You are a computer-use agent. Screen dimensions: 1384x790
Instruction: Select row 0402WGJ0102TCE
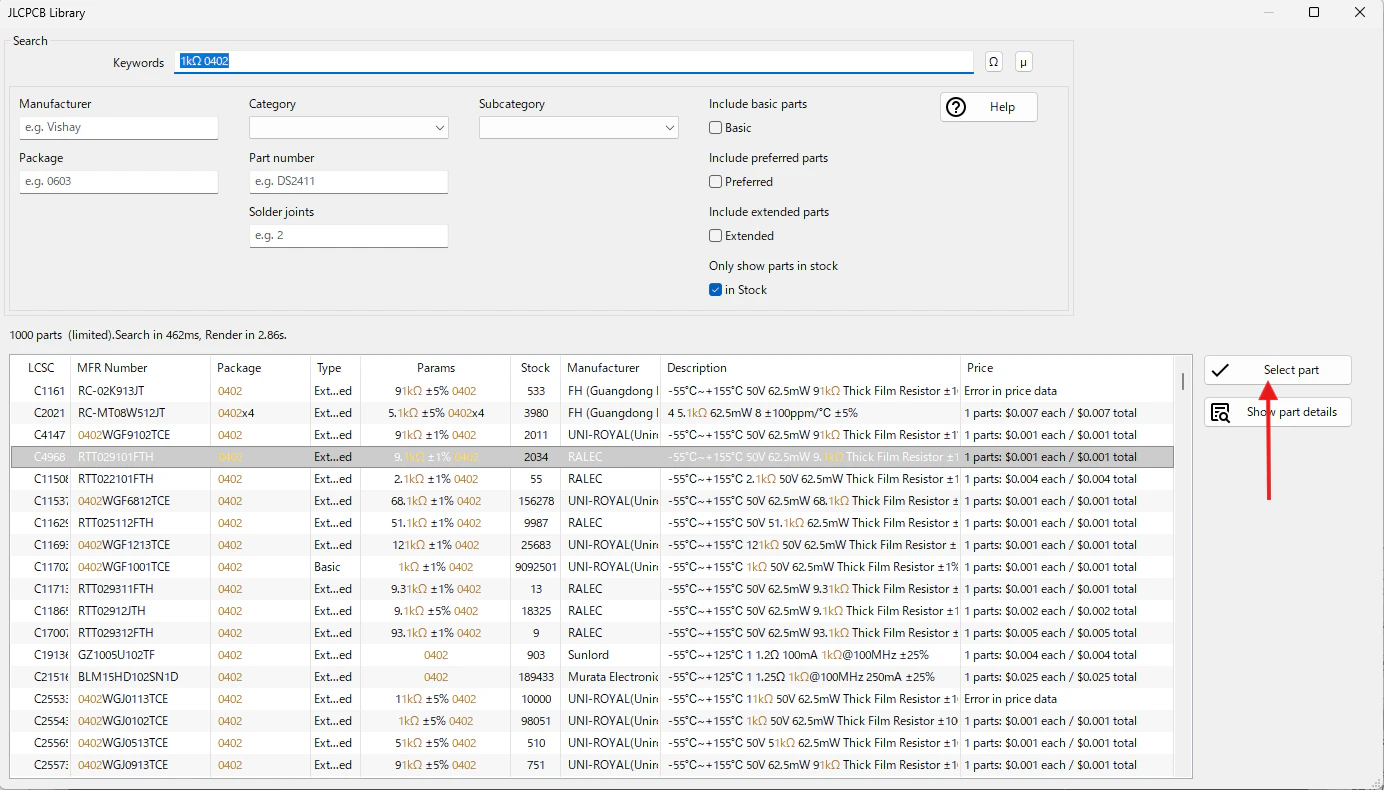click(592, 721)
